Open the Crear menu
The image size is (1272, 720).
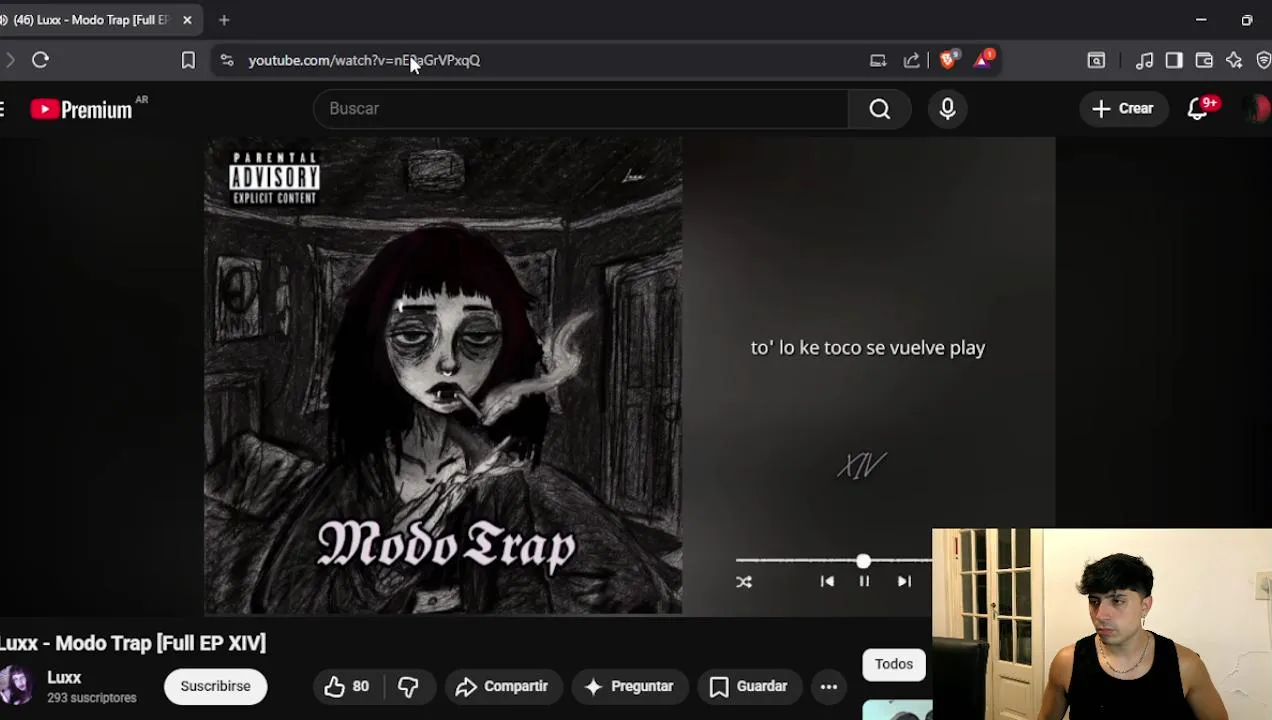click(x=1122, y=108)
